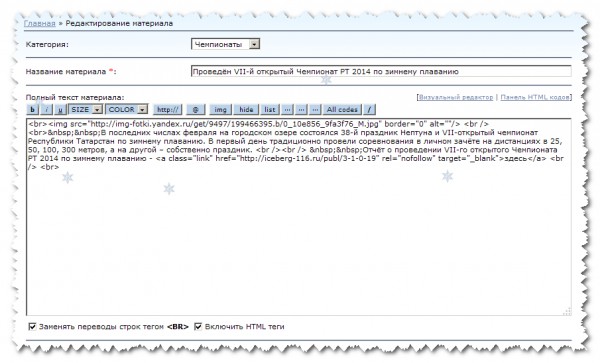Open the Категория dropdown showing Чемпионаты
This screenshot has width=600, height=363.
(225, 44)
